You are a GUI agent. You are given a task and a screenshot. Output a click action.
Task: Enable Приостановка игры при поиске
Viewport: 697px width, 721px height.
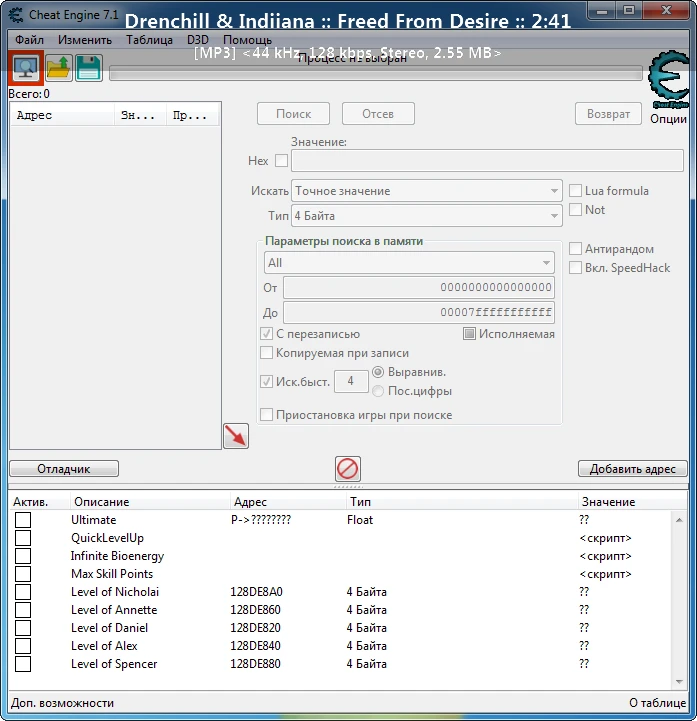(267, 415)
